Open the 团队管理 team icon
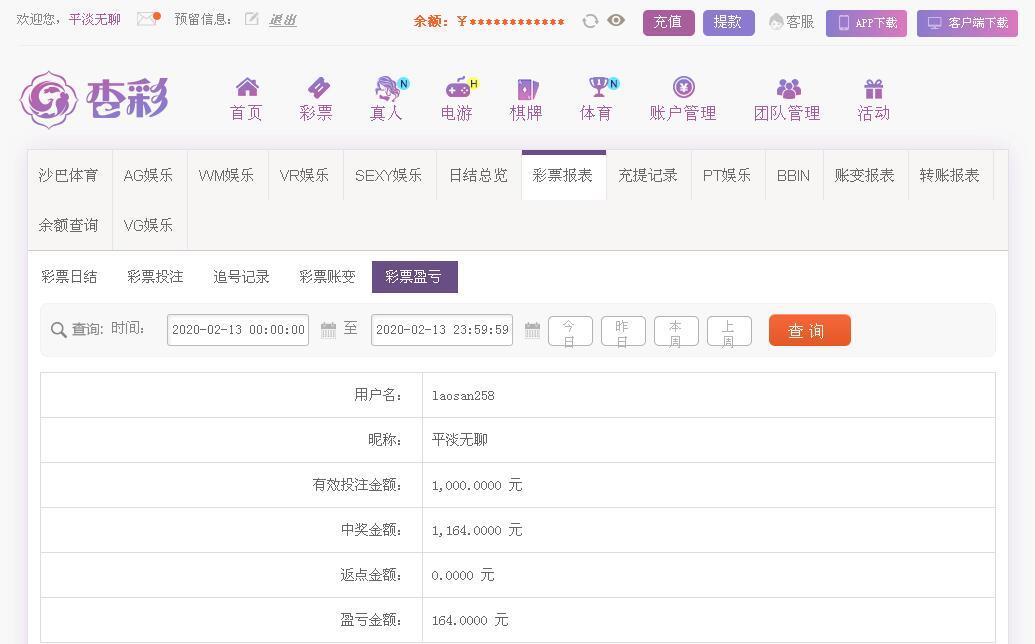 [788, 89]
